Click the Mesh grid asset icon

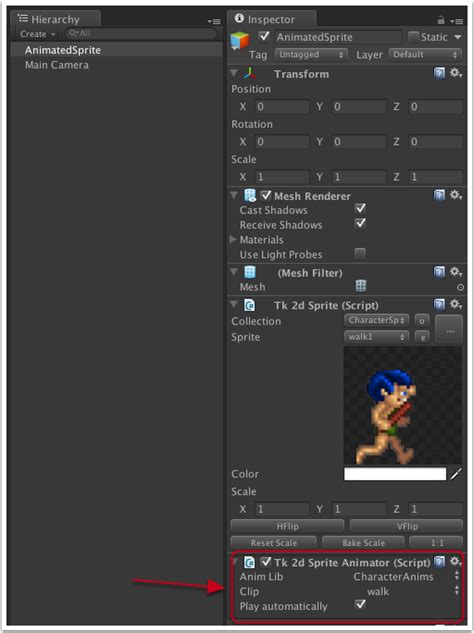361,286
